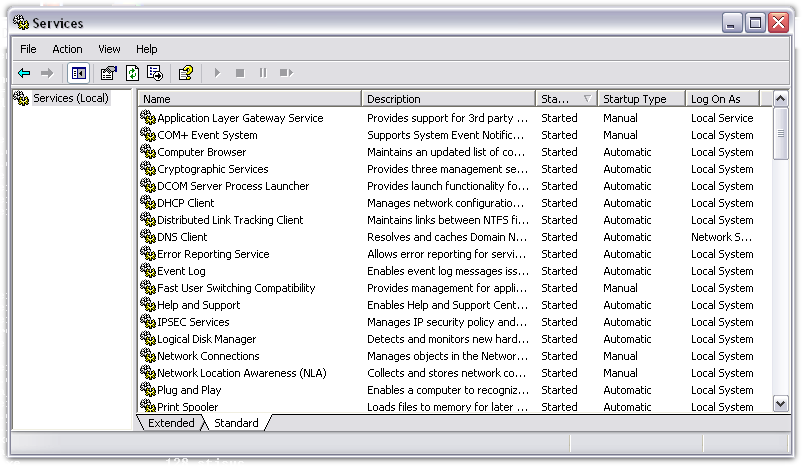This screenshot has width=802, height=466.
Task: Switch to the Extended tab
Action: (171, 423)
